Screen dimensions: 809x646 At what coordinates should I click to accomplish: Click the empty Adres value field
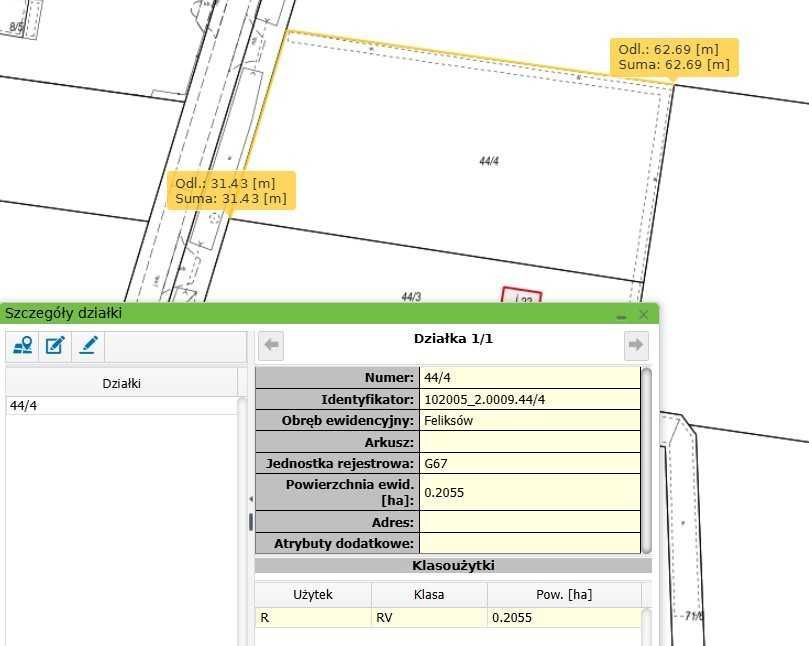(530, 522)
